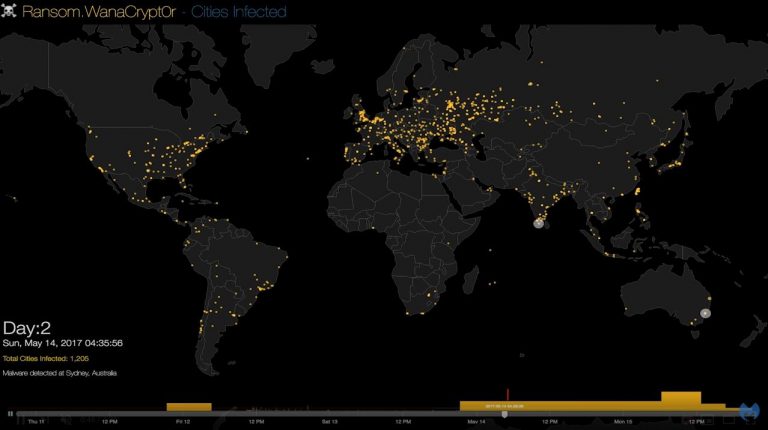The height and width of the screenshot is (430, 768).
Task: Jump to Thu 11 on the timeline
Action: (x=36, y=422)
